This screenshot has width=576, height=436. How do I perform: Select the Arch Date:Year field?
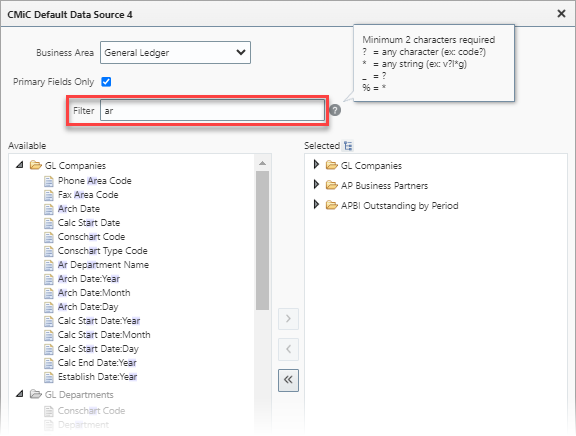[89, 279]
